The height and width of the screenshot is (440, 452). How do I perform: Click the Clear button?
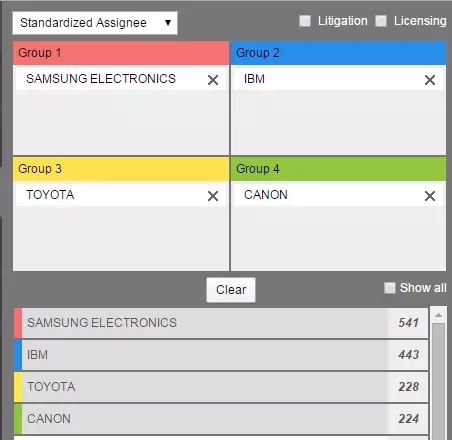231,290
